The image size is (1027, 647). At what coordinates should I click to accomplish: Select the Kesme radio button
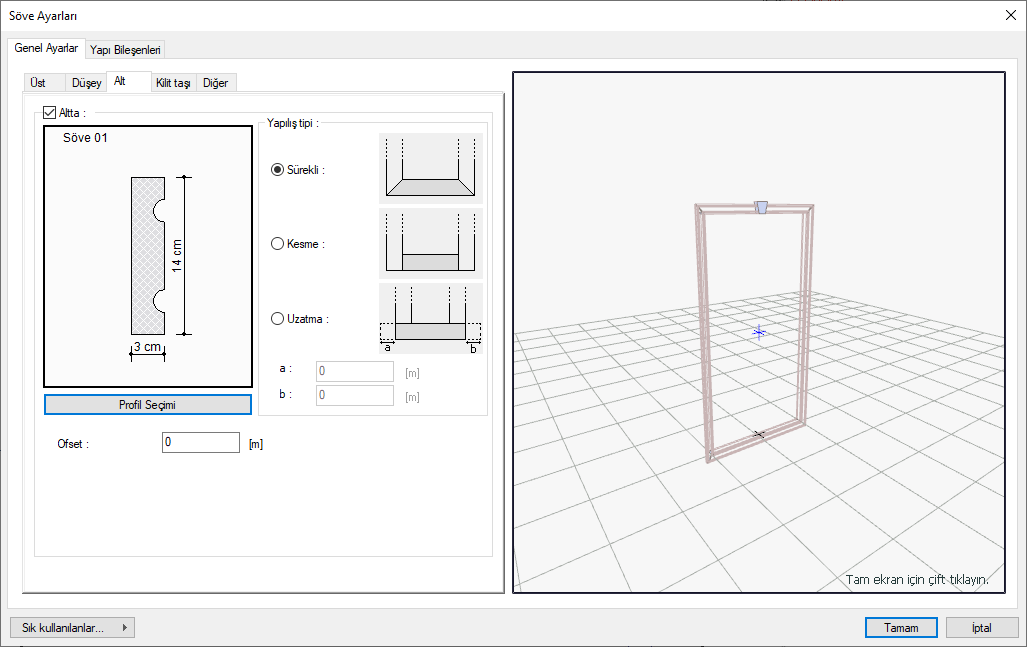click(x=278, y=243)
